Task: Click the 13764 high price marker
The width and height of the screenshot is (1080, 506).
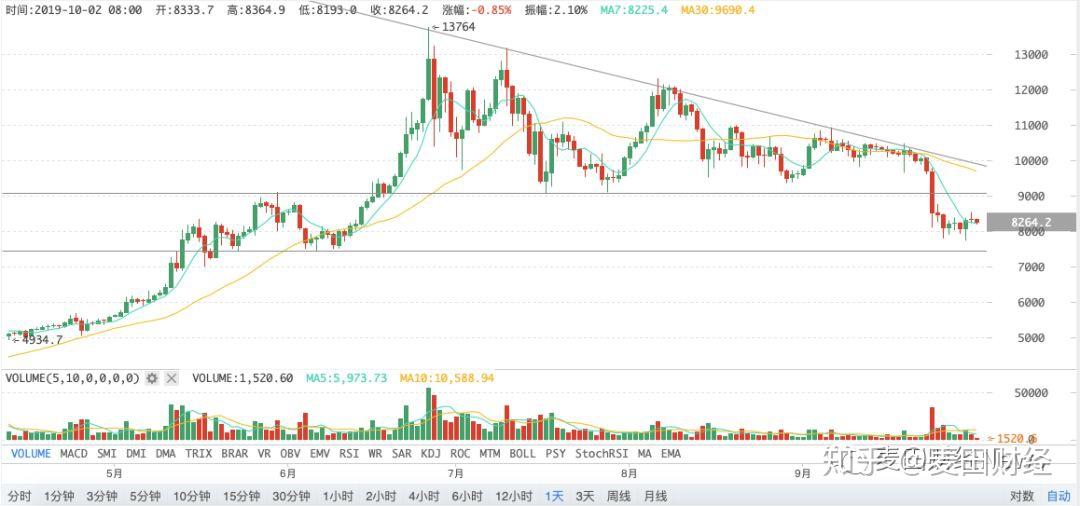Action: tap(457, 27)
